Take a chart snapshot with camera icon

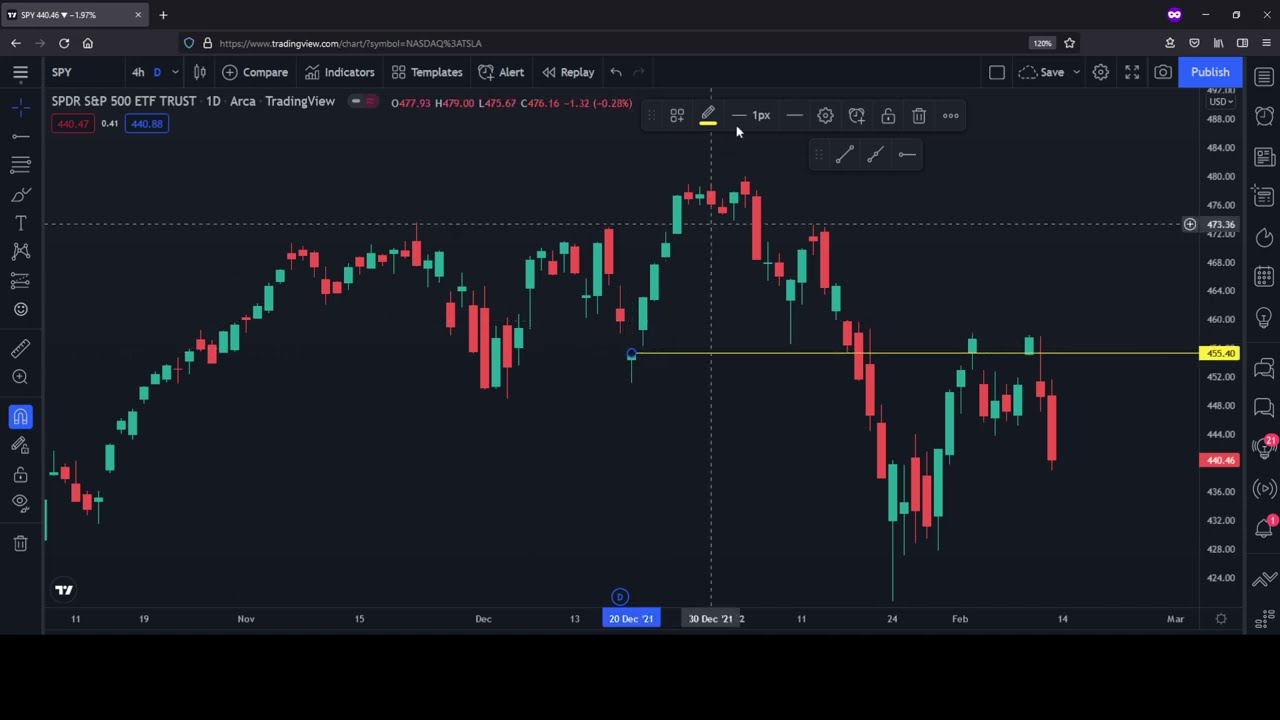(1163, 72)
